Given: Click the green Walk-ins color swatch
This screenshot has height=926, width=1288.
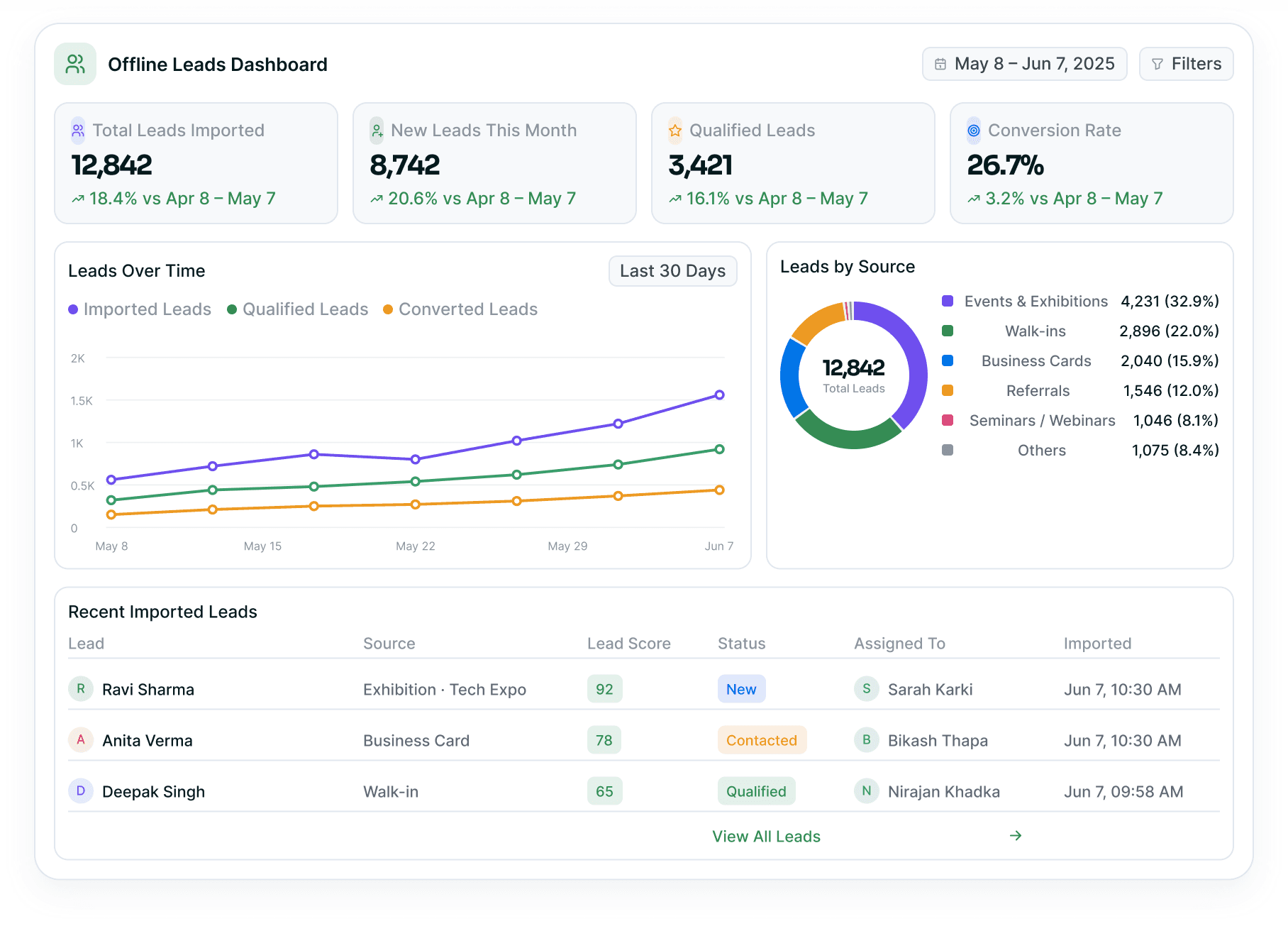Looking at the screenshot, I should pos(948,331).
